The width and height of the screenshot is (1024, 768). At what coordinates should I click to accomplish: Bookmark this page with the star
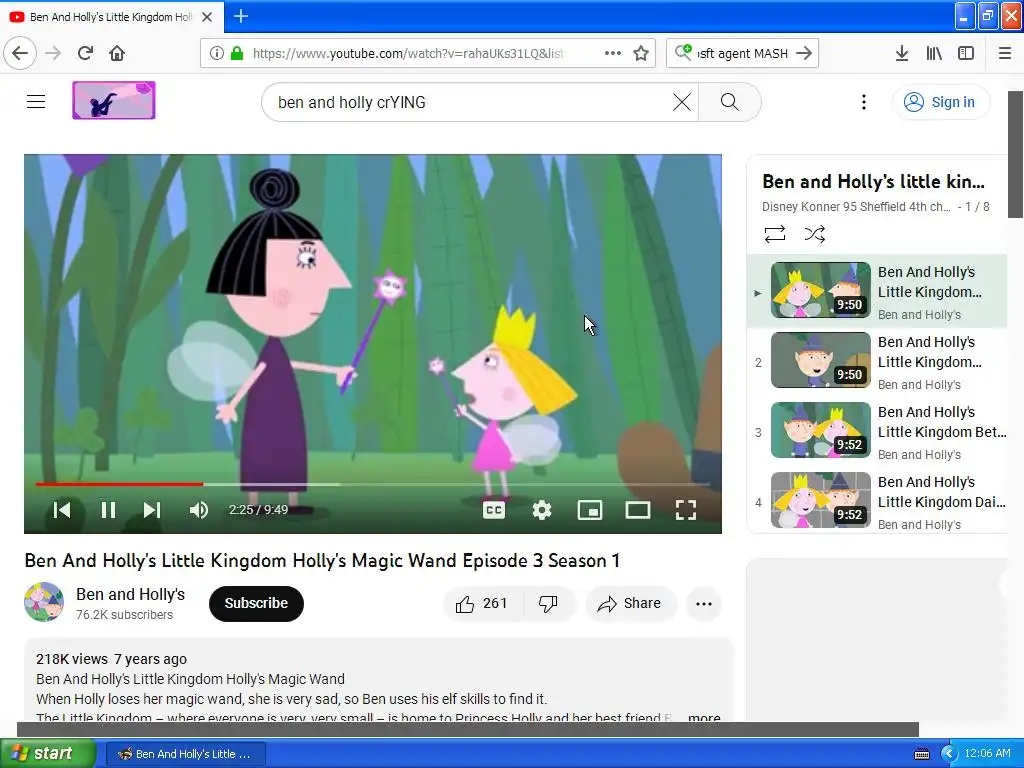[641, 53]
